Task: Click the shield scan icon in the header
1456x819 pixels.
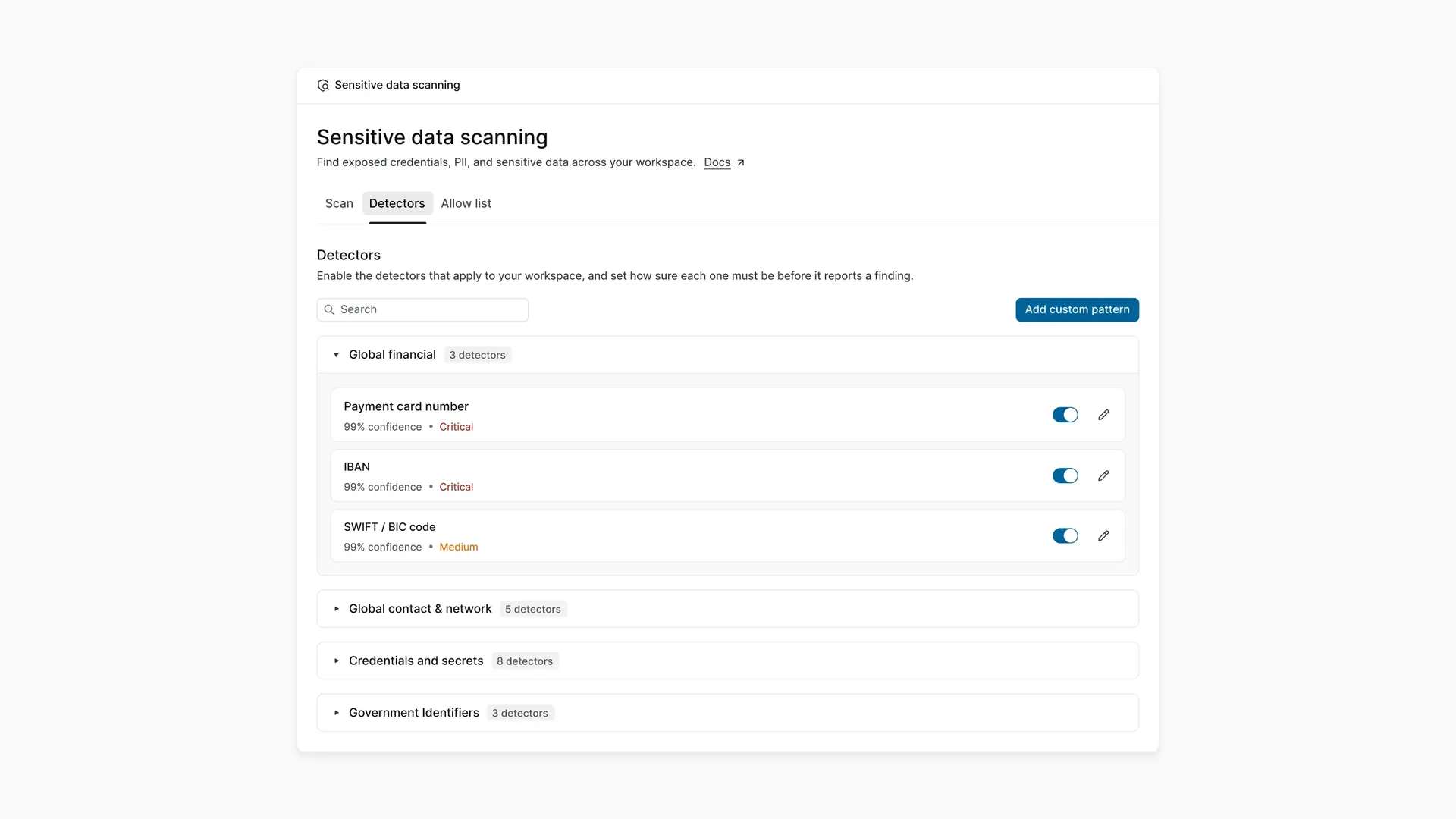Action: (x=323, y=86)
